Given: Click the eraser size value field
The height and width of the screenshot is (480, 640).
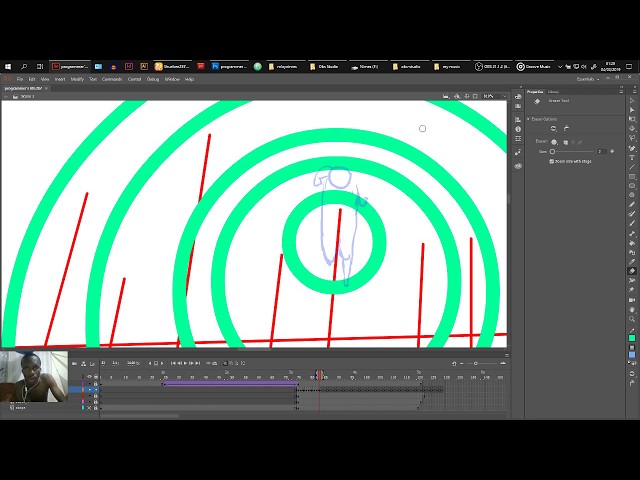Looking at the screenshot, I should click(x=600, y=151).
